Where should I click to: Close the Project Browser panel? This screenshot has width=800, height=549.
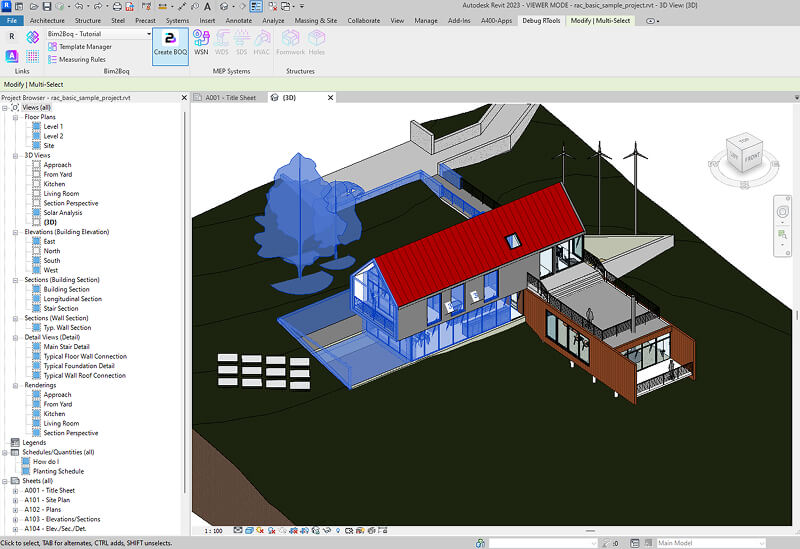(x=186, y=98)
